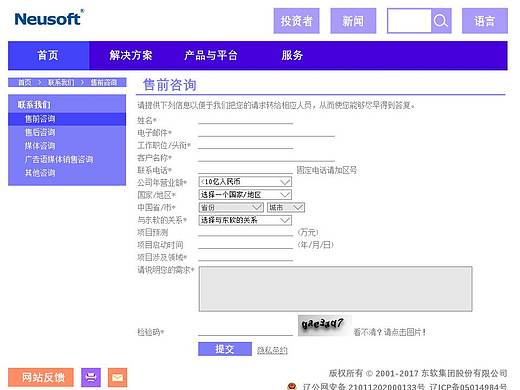Click the 版权所有 copyright text

(x=418, y=373)
